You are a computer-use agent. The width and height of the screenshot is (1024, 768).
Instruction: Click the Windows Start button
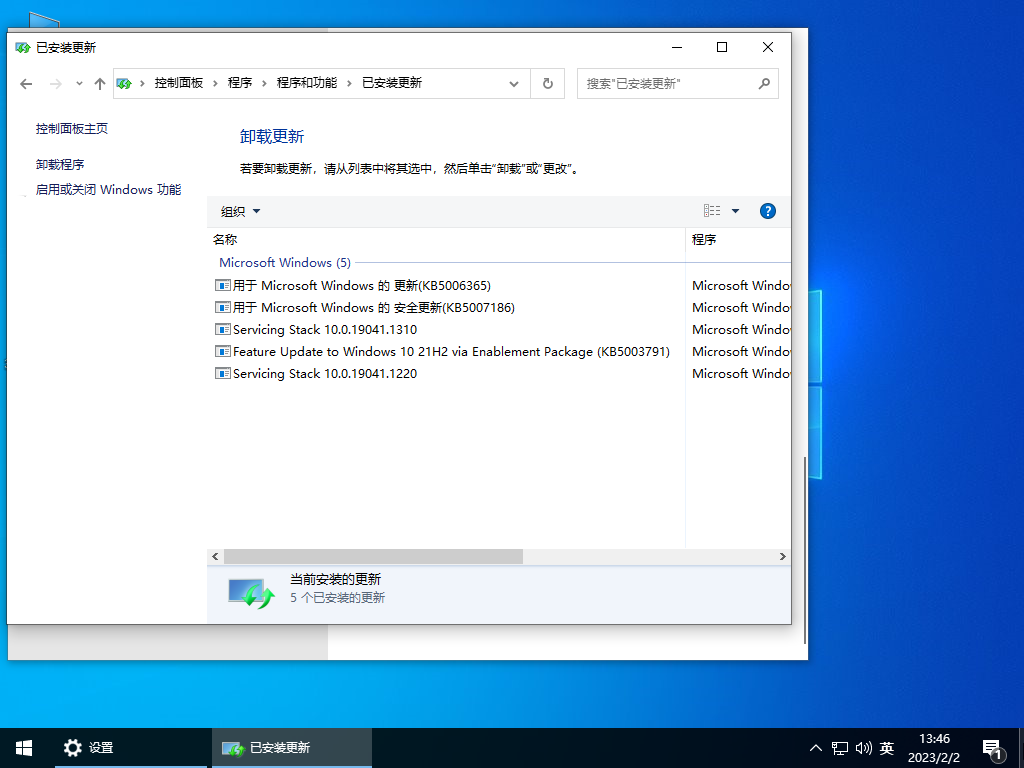click(22, 747)
